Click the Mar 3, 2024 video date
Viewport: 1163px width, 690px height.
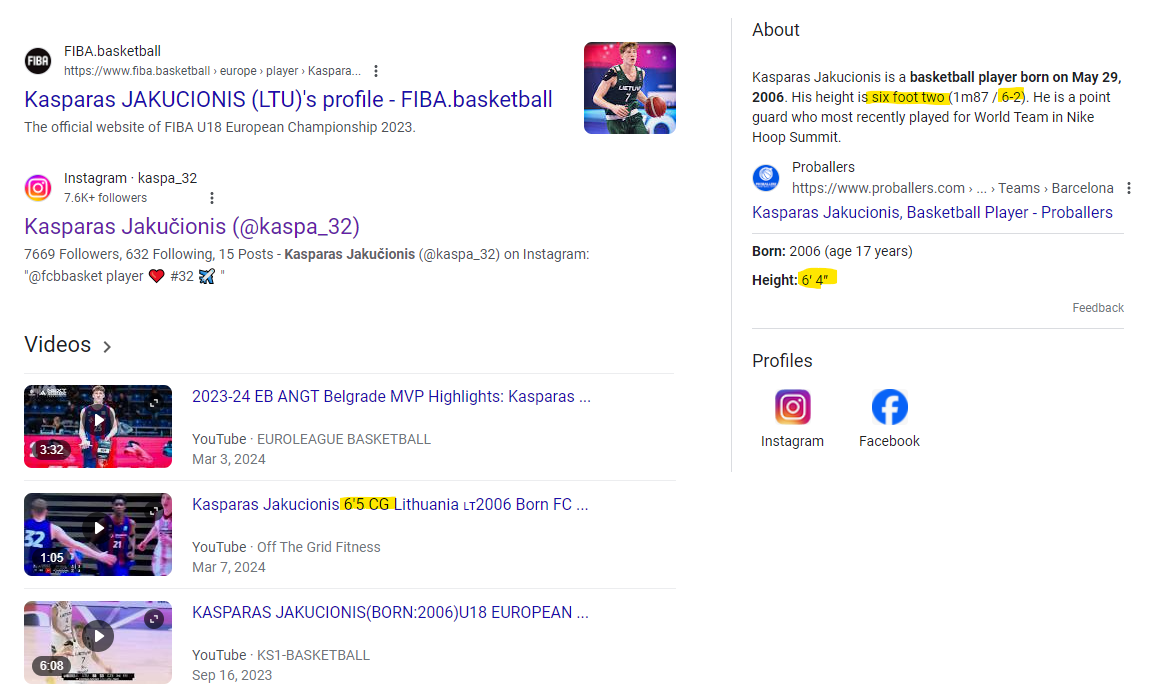click(x=229, y=459)
